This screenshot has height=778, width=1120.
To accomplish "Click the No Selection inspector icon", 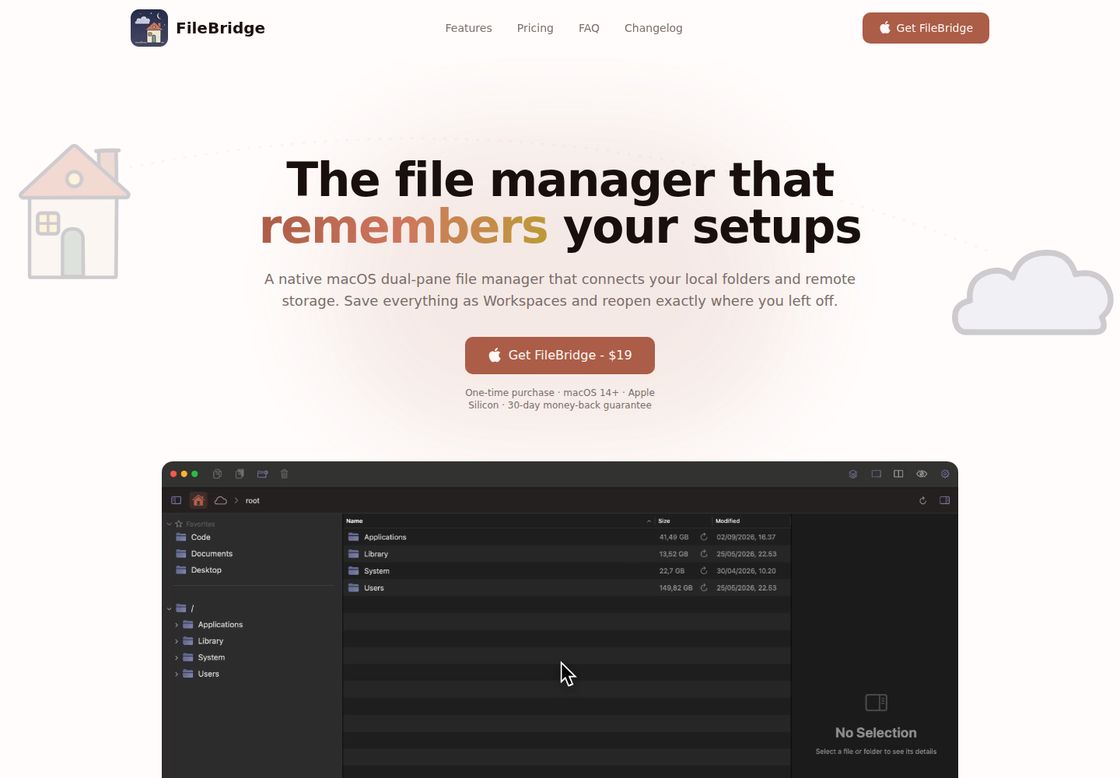I will pyautogui.click(x=876, y=702).
